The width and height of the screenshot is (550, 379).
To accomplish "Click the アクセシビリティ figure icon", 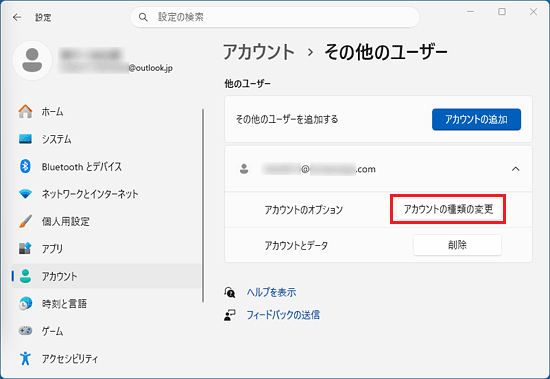I will coord(25,358).
